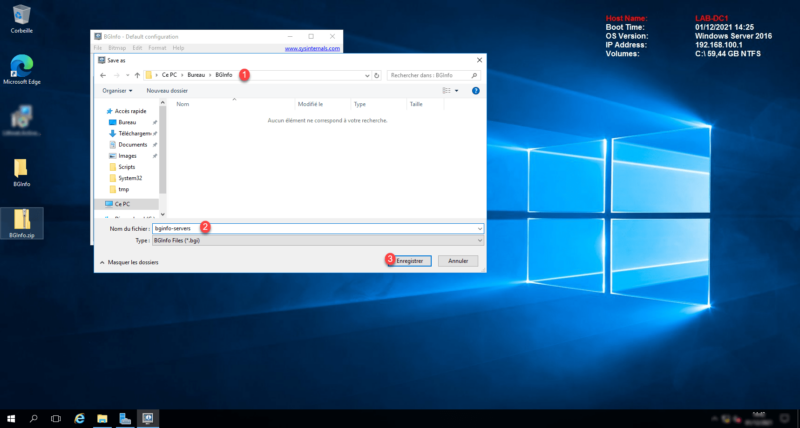Select the BGInfo.zip archive on the desktop

click(21, 223)
